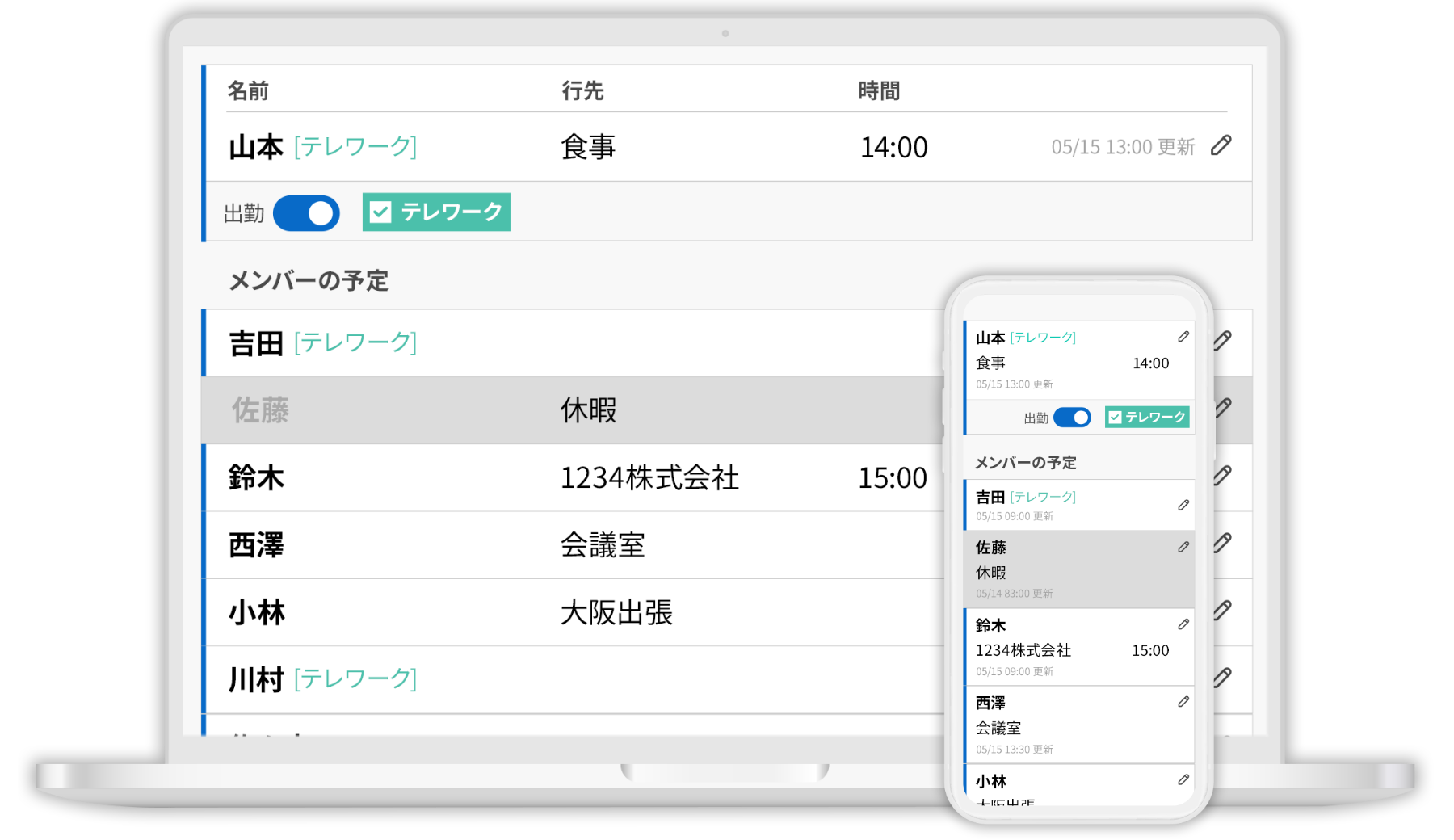Edit 西澤's card on the phone screen
The width and height of the screenshot is (1454, 840).
click(x=1183, y=702)
